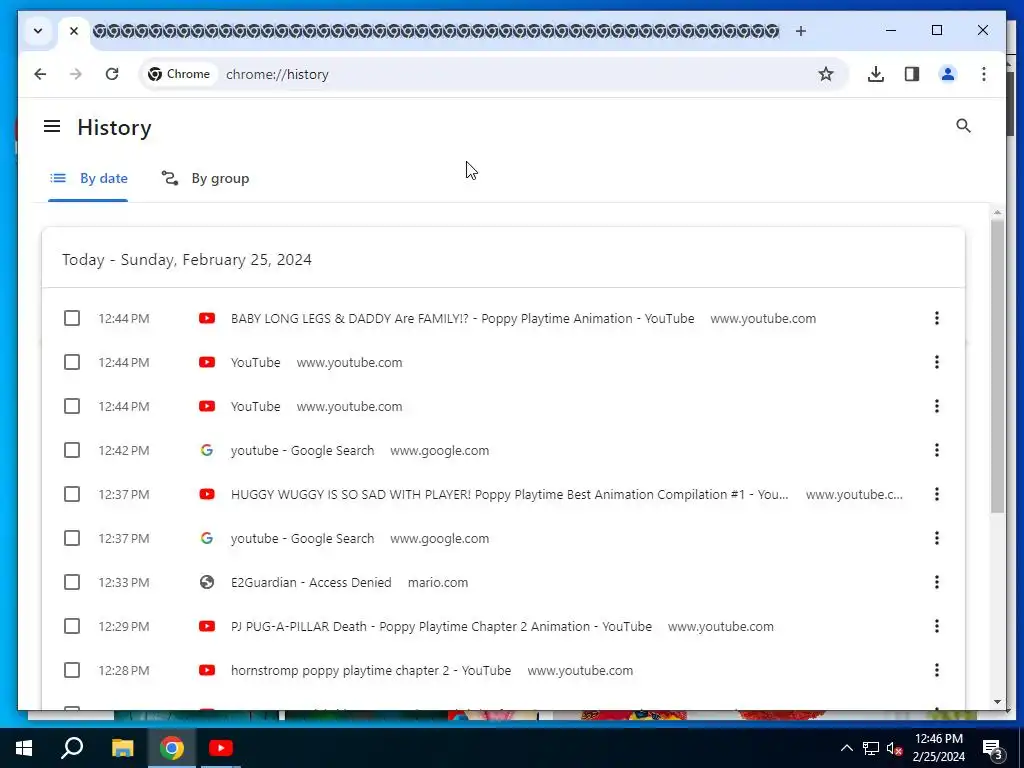Click the search history magnifier icon
The height and width of the screenshot is (768, 1024).
963,126
